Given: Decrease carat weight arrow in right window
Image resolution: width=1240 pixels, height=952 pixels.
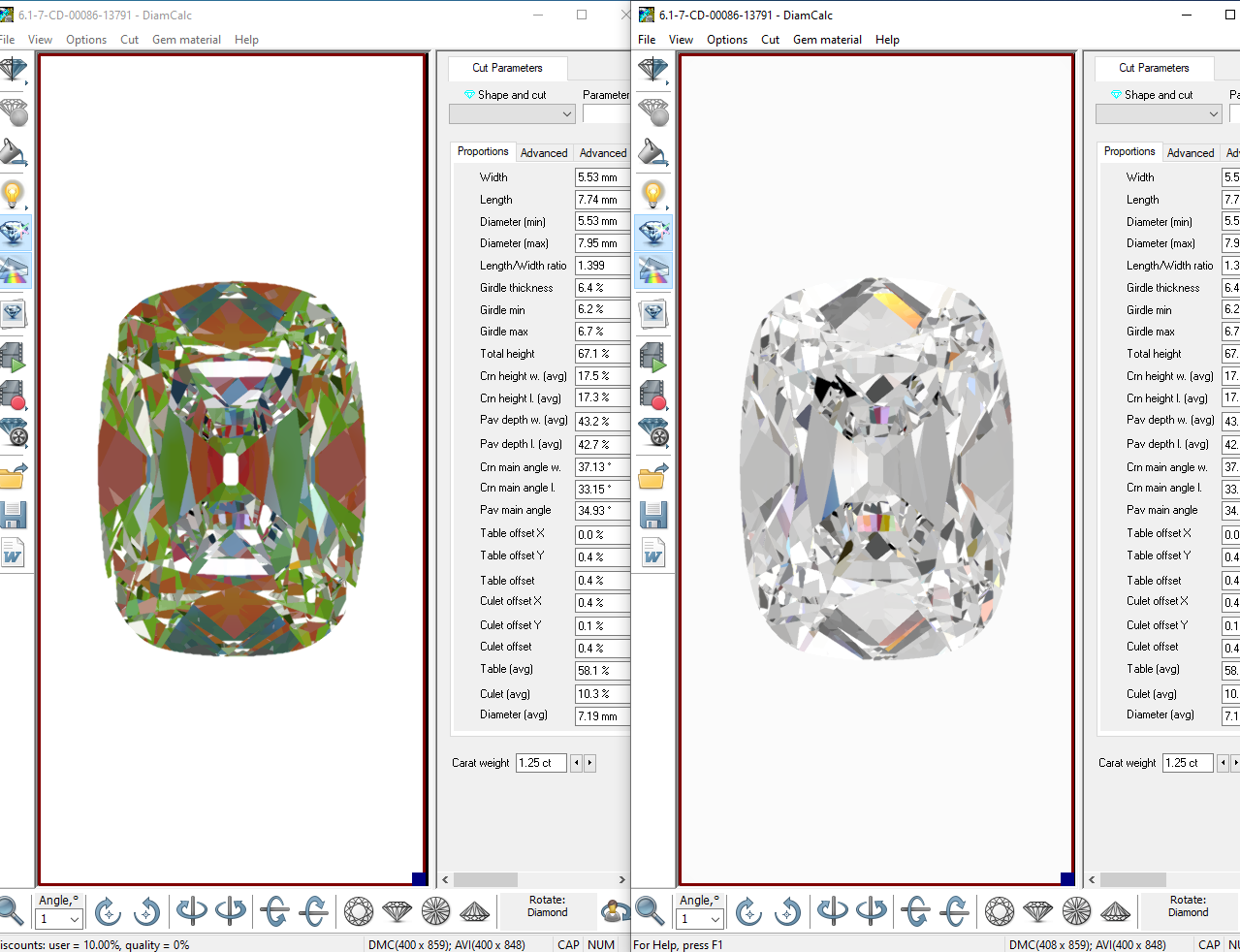Looking at the screenshot, I should [1223, 763].
